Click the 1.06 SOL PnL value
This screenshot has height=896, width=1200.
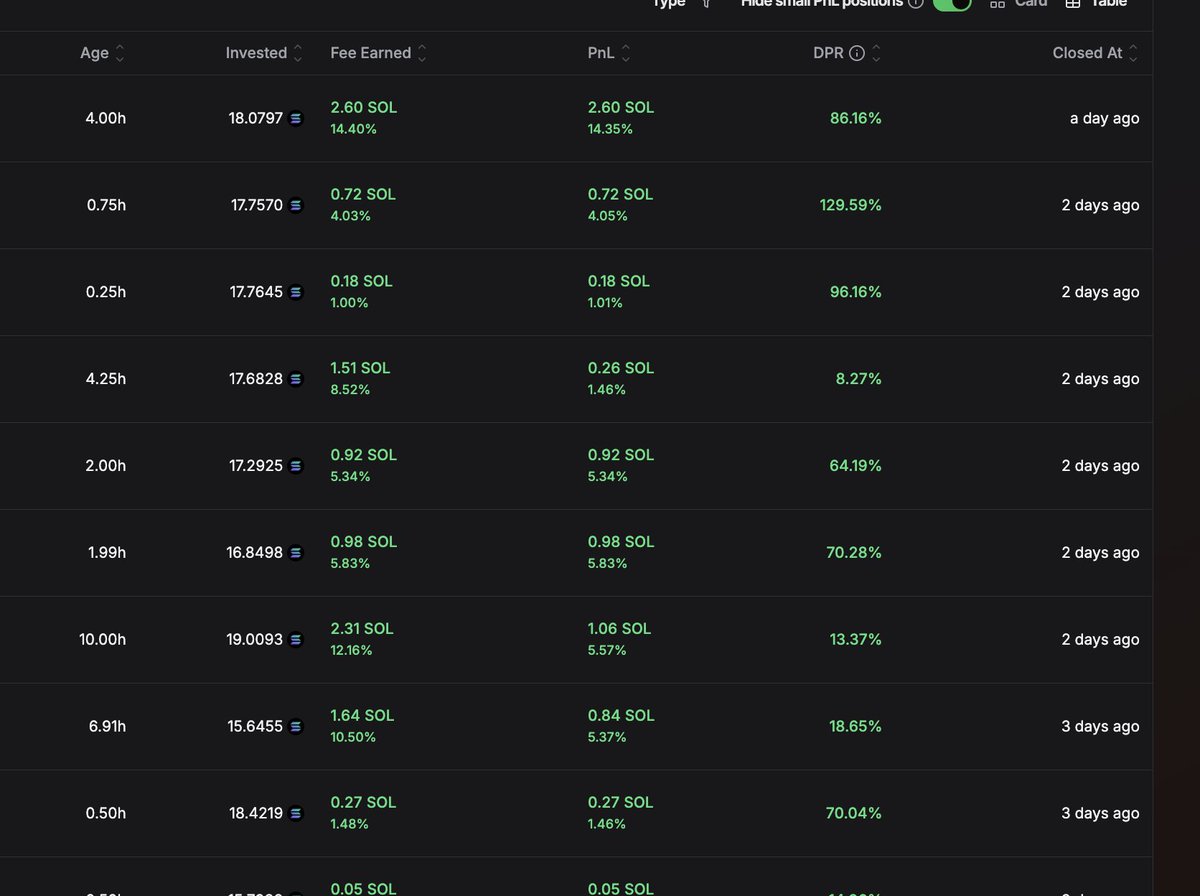pyautogui.click(x=619, y=629)
